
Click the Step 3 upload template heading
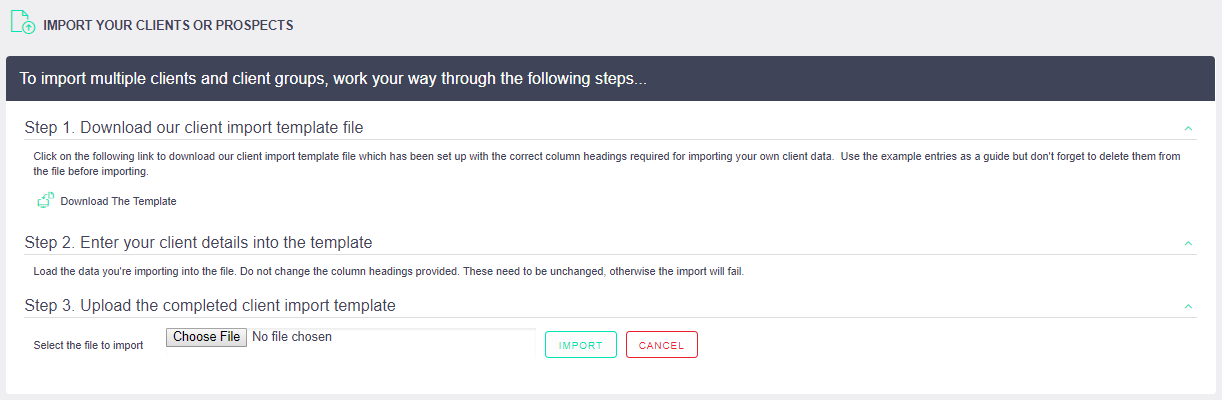point(210,306)
